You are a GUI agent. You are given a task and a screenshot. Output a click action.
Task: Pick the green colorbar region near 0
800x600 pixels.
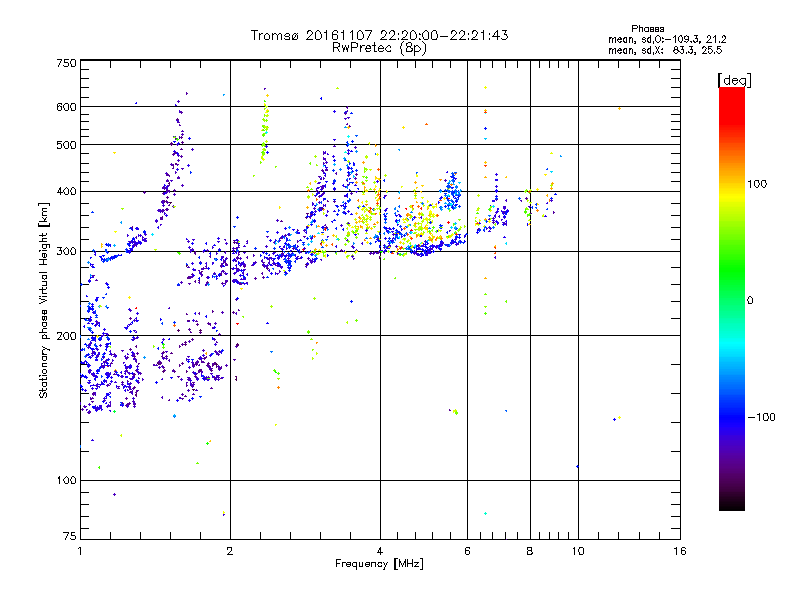731,300
